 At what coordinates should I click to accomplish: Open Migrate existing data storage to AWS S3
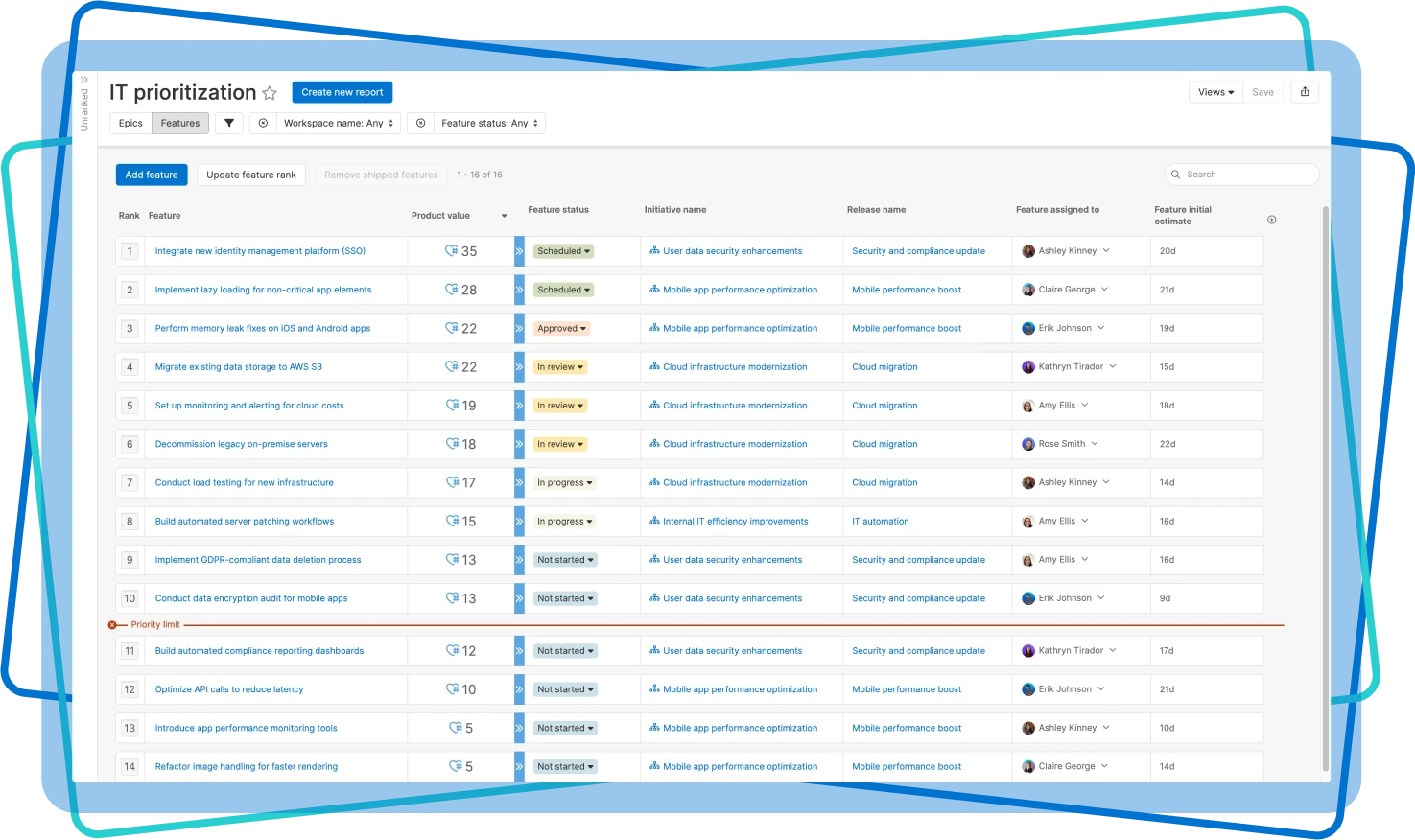(x=239, y=367)
